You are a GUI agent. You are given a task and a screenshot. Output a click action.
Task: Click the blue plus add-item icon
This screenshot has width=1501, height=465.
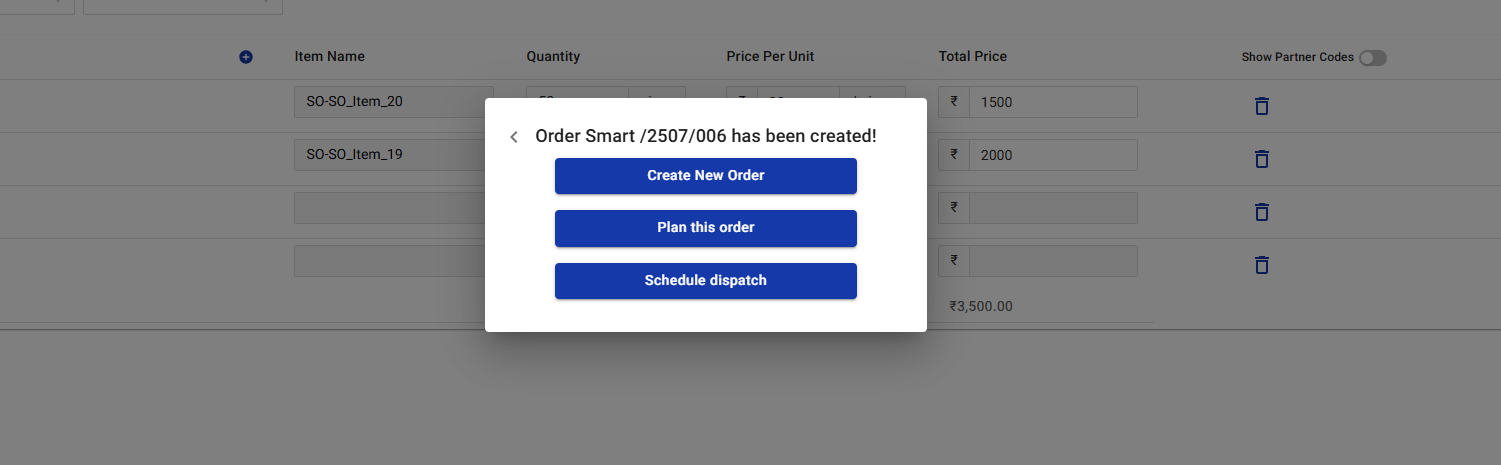click(x=246, y=57)
